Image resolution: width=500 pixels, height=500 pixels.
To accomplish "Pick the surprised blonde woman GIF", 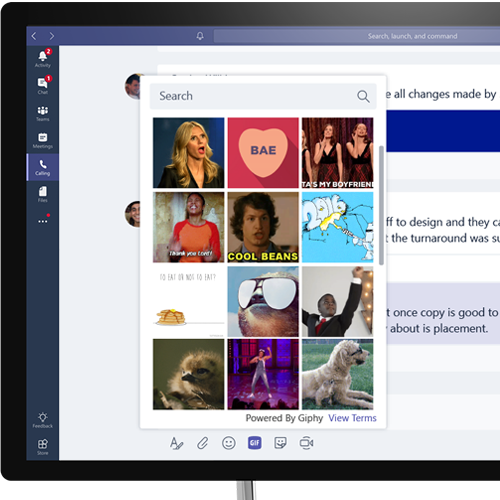I will pyautogui.click(x=189, y=153).
